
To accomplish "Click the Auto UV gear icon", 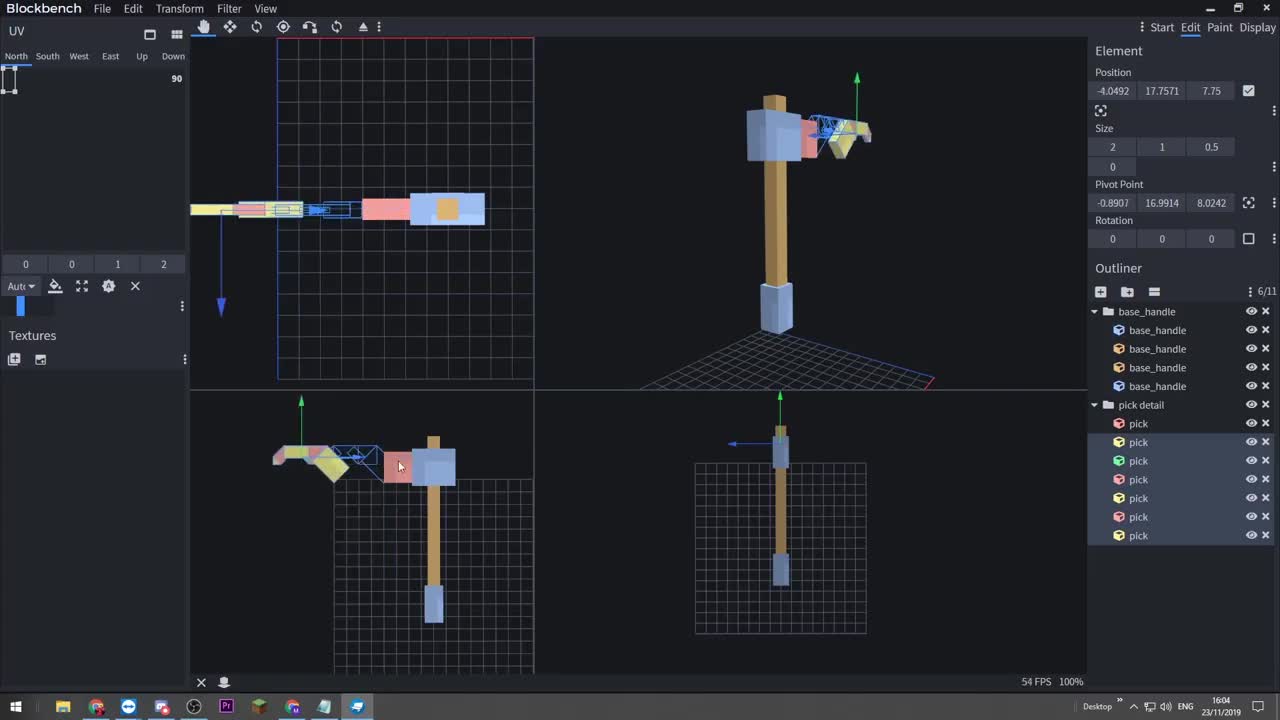I will [x=108, y=286].
